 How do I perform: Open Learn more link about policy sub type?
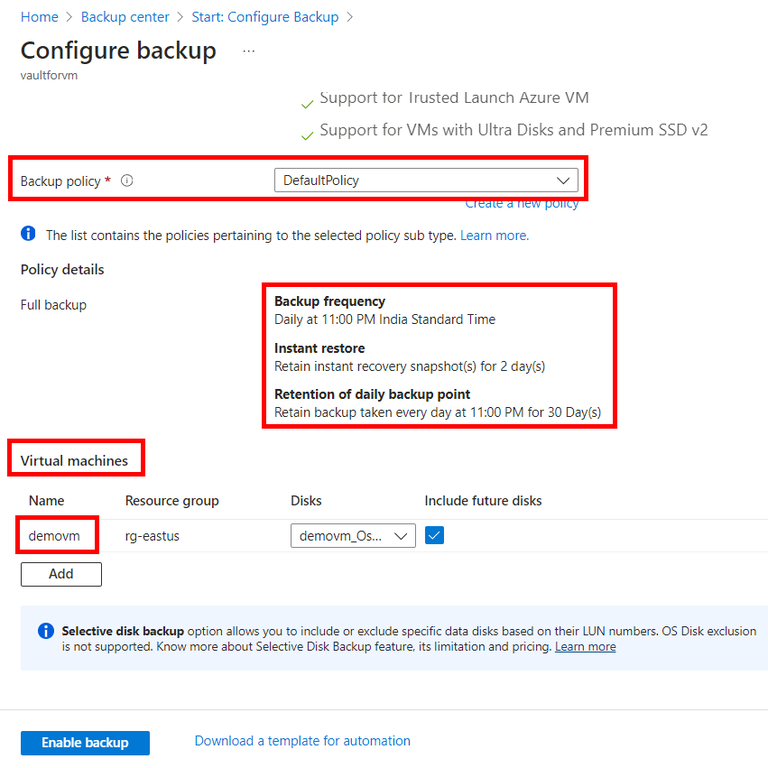pyautogui.click(x=494, y=235)
